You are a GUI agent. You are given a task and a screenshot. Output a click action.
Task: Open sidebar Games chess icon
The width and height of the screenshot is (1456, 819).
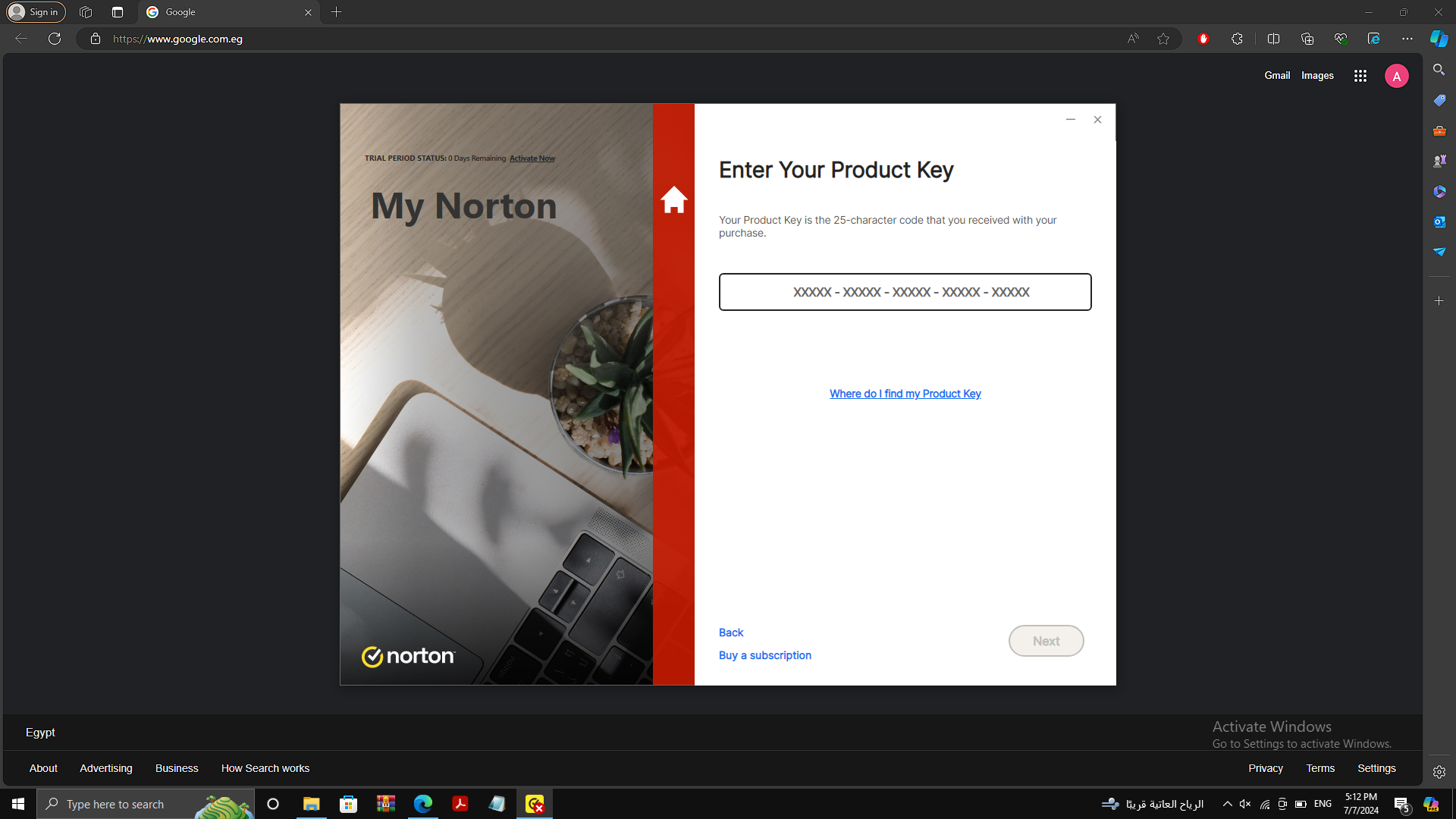pyautogui.click(x=1439, y=161)
